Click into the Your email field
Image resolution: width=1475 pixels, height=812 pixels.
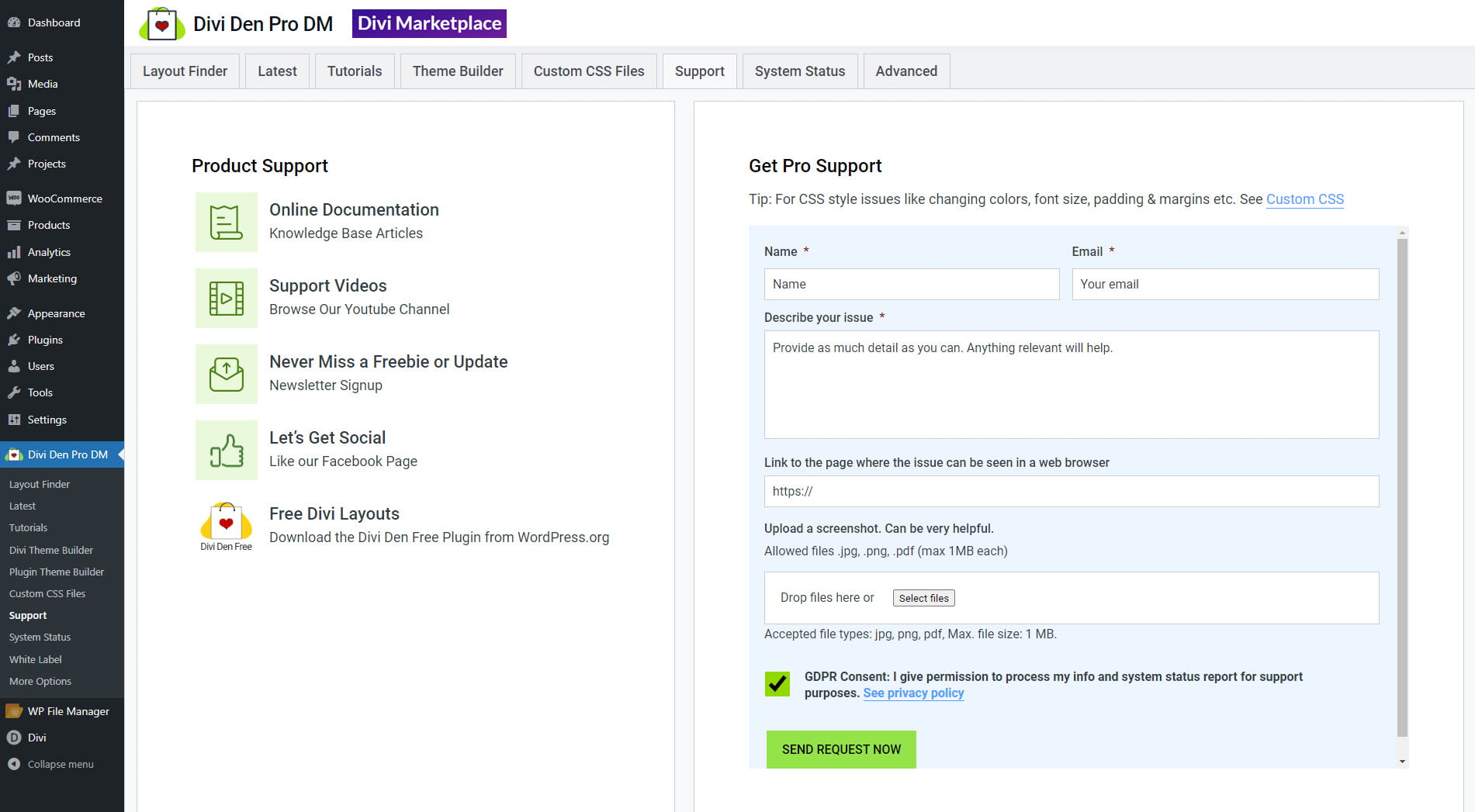(x=1224, y=285)
